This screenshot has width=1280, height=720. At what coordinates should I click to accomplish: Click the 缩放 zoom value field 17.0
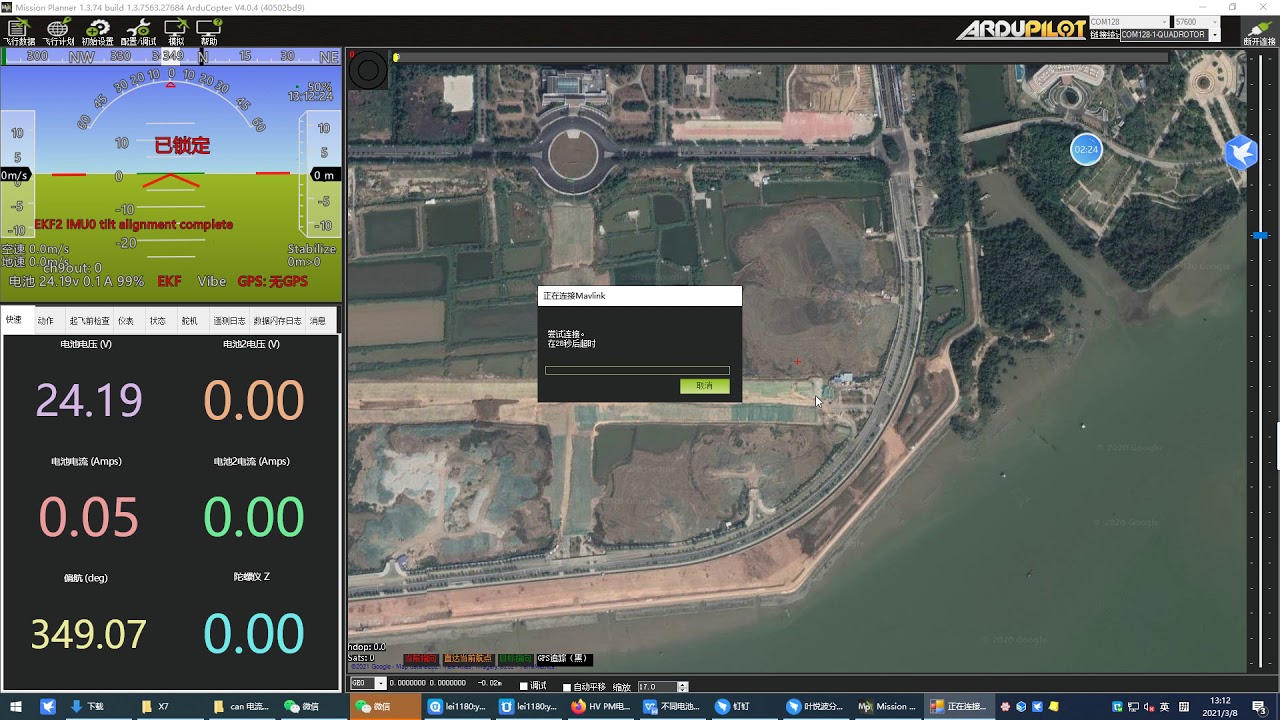click(x=656, y=687)
